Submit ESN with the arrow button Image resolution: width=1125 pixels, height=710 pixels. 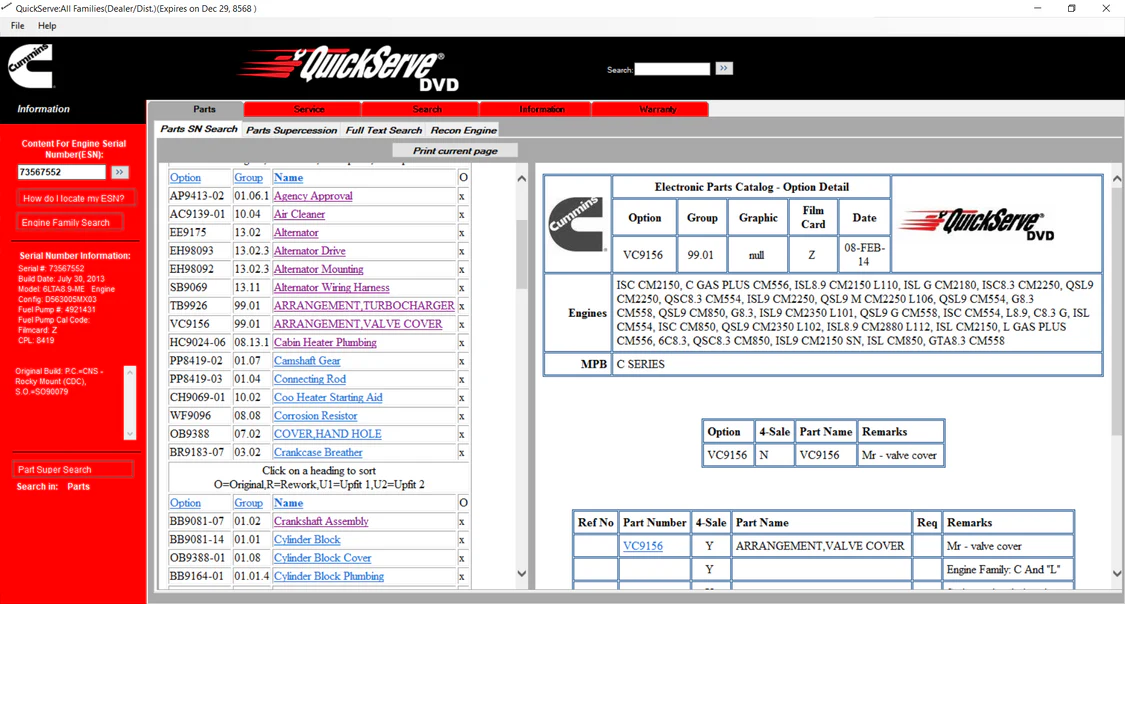pos(120,172)
